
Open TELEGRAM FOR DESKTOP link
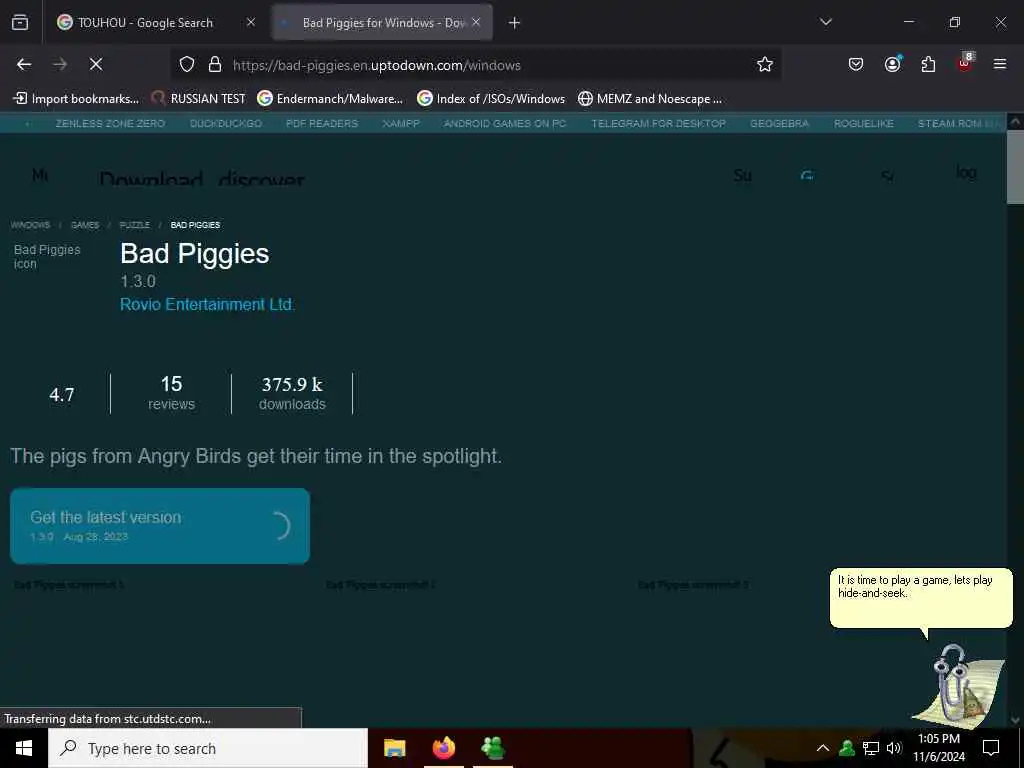pos(658,123)
